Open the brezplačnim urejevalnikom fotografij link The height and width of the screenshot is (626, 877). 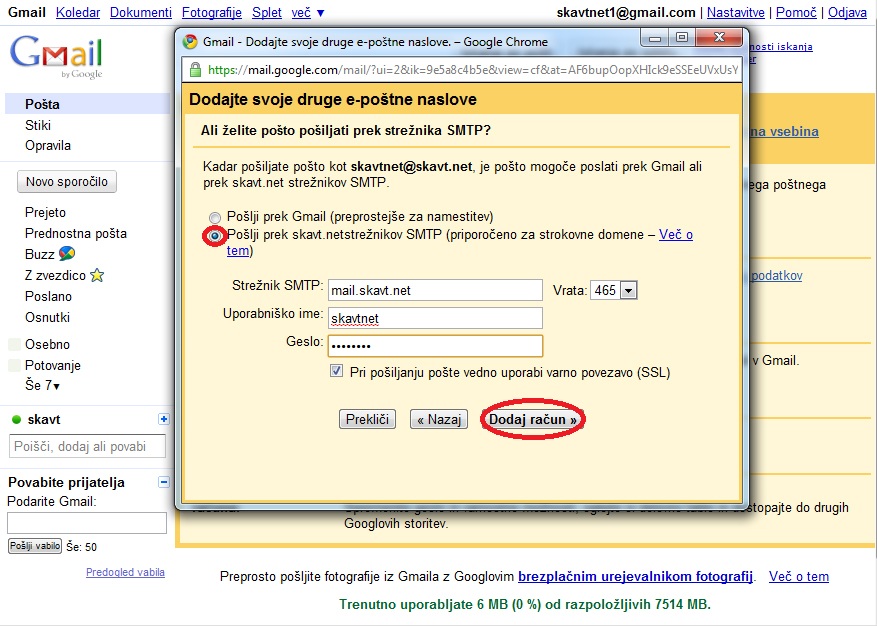635,576
